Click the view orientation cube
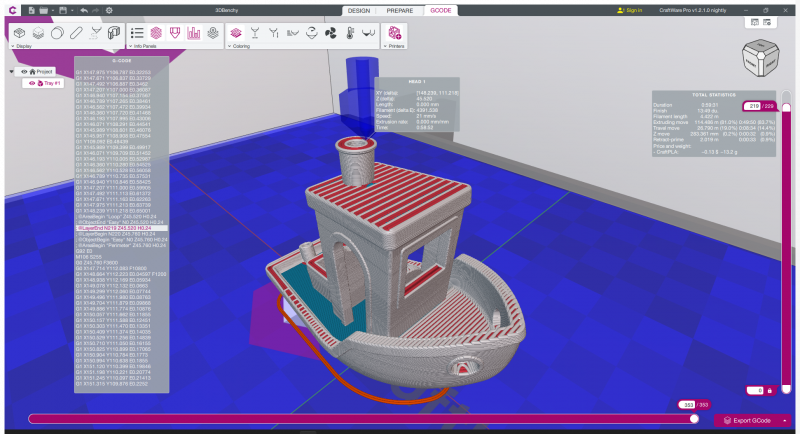800x434 pixels. click(x=761, y=58)
